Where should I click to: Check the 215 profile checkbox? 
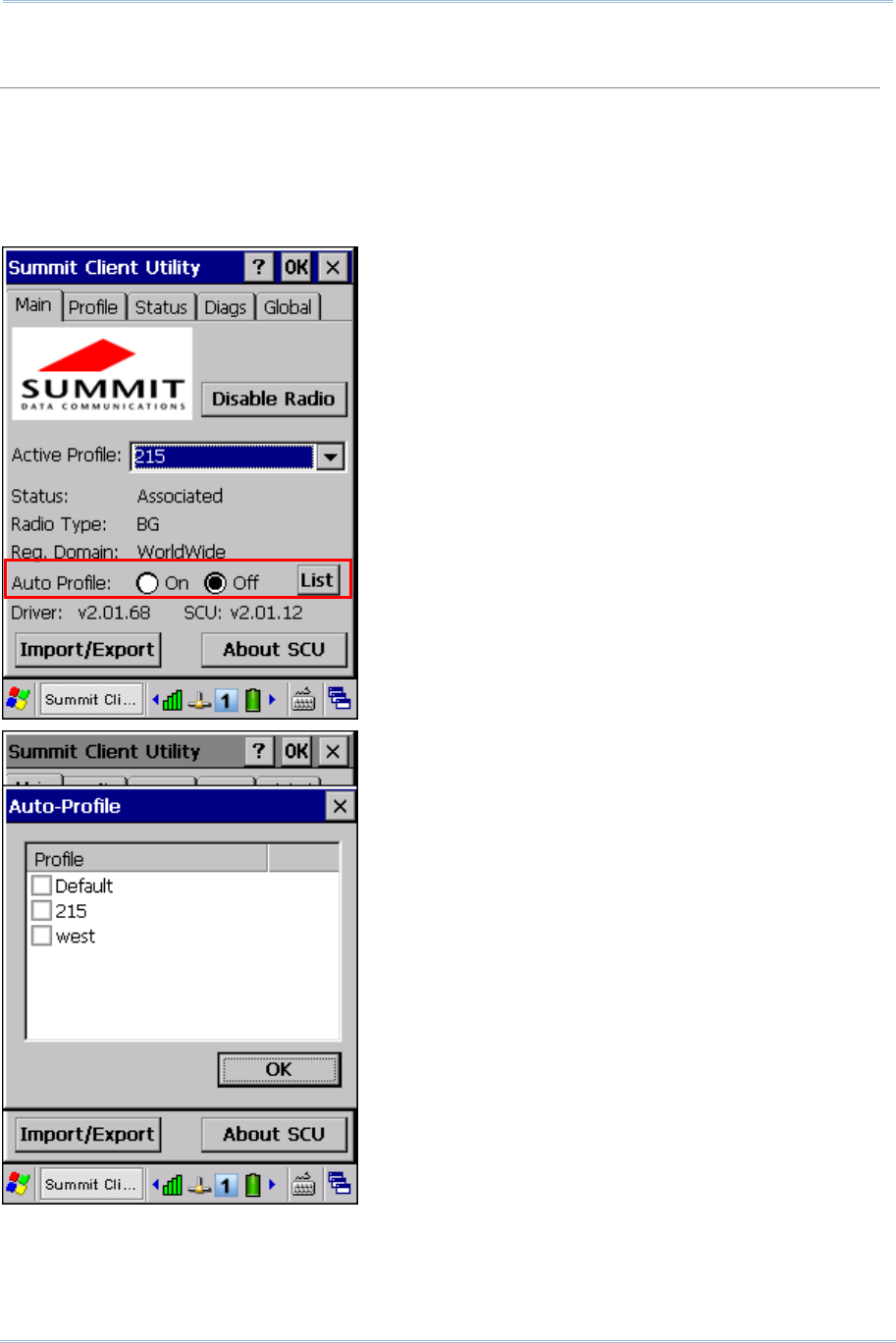[41, 911]
